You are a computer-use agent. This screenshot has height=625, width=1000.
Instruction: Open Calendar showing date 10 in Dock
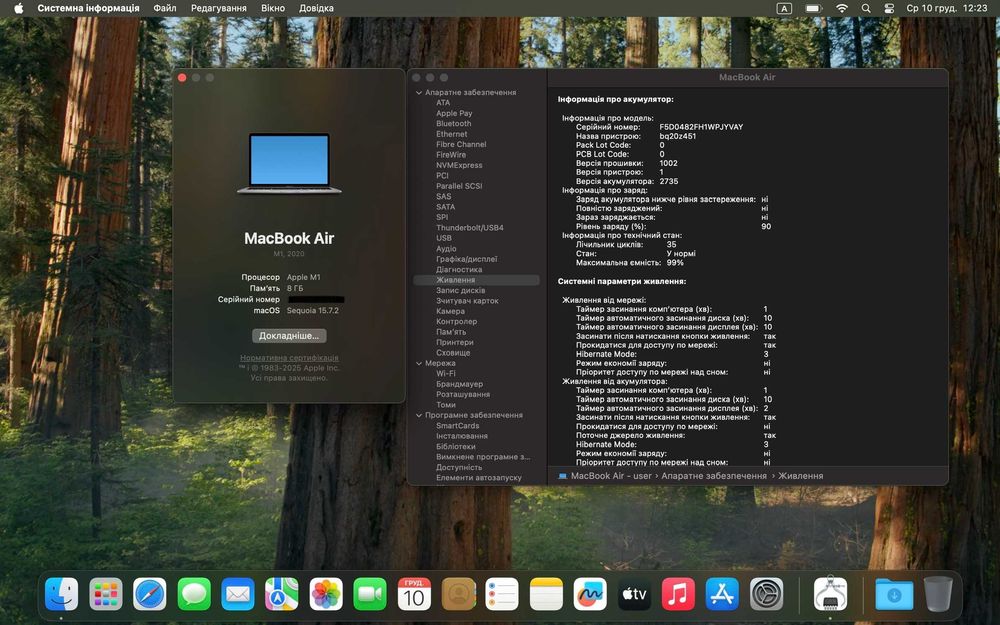pyautogui.click(x=414, y=594)
